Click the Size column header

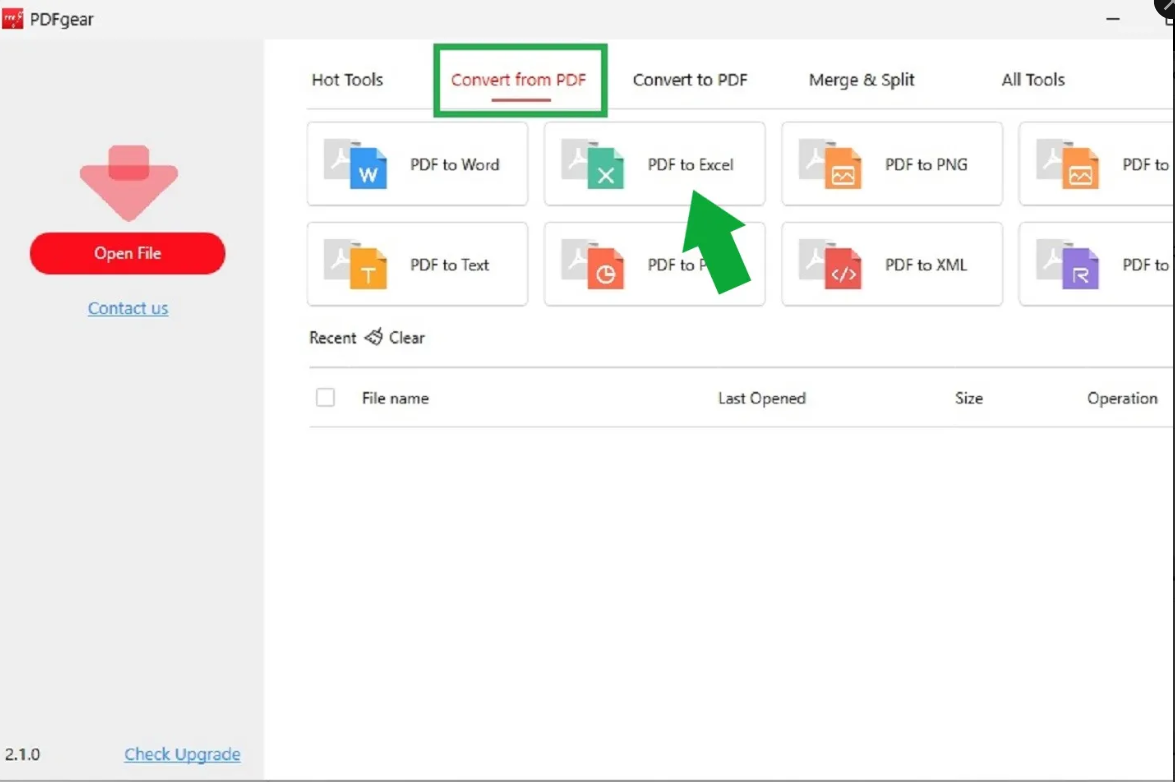(968, 398)
